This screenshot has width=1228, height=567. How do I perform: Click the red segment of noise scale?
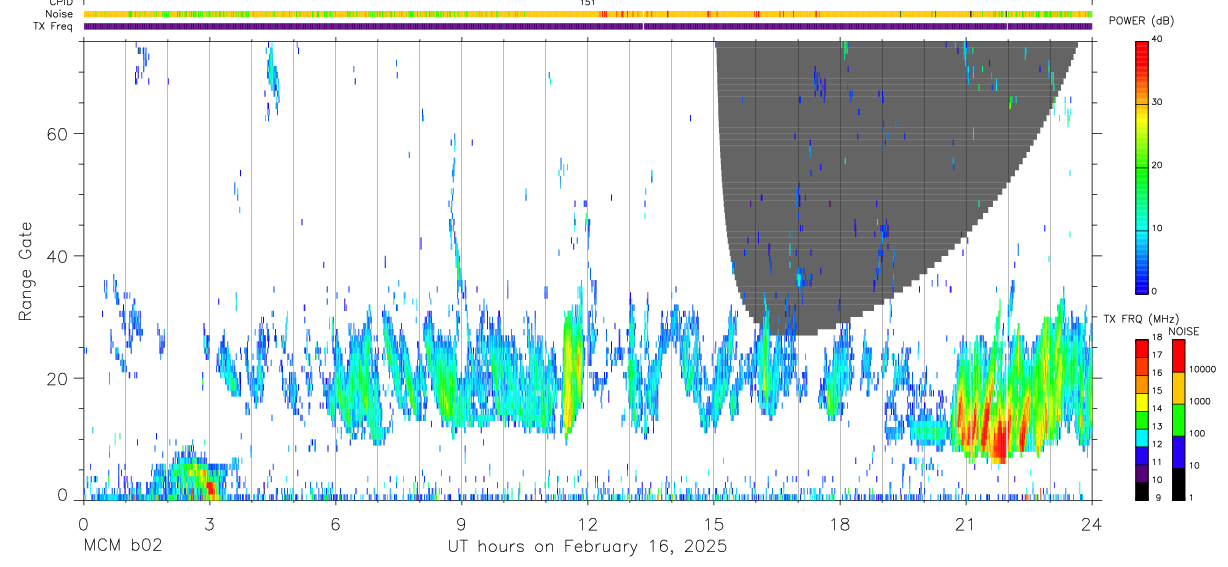click(1178, 356)
